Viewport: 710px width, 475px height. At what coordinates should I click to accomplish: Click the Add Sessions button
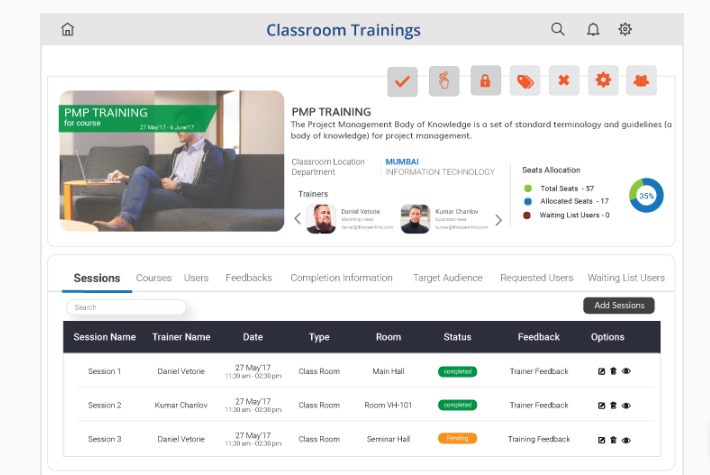[619, 306]
